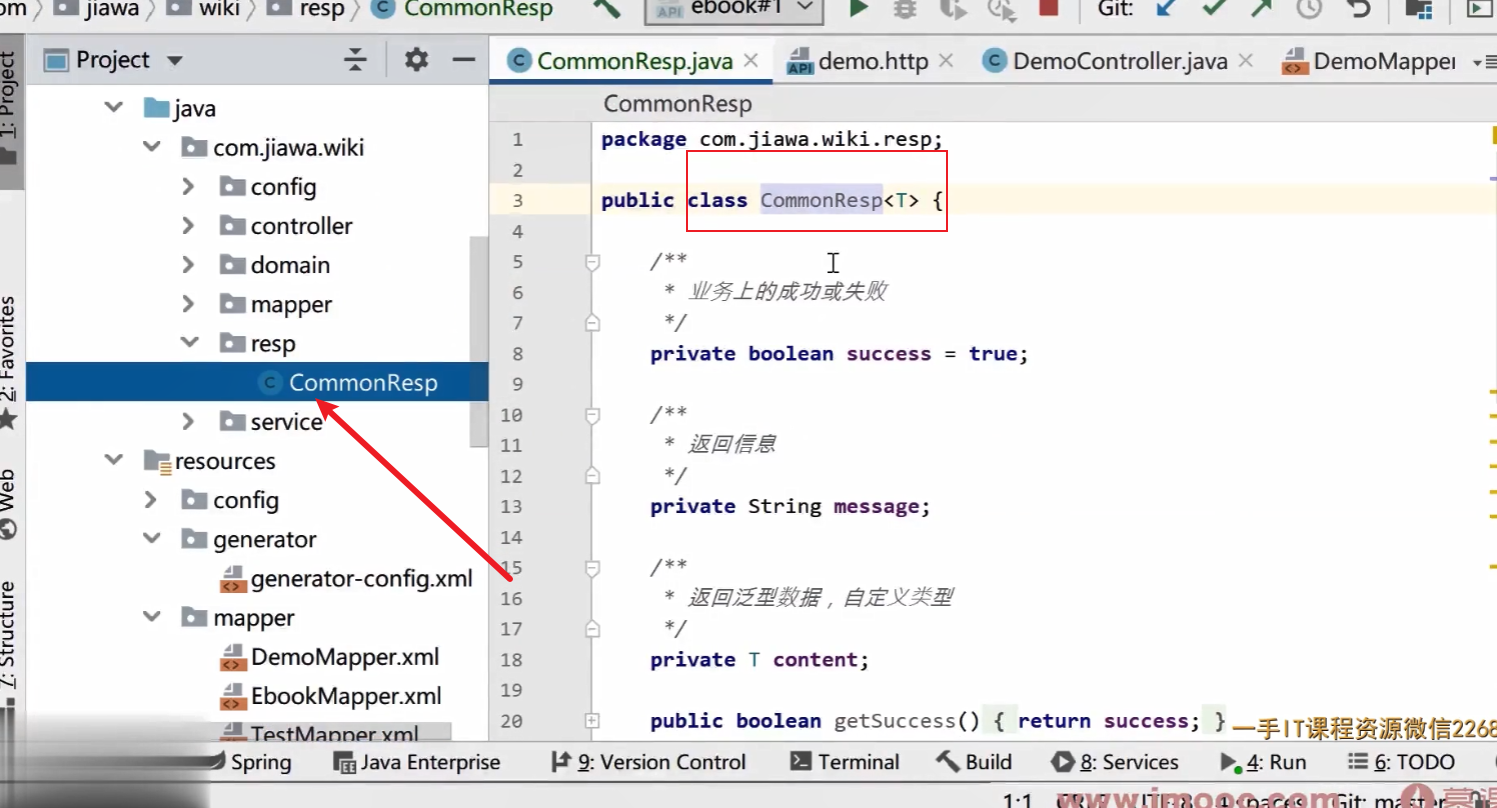Click the green Run button in toolbar

tap(858, 9)
